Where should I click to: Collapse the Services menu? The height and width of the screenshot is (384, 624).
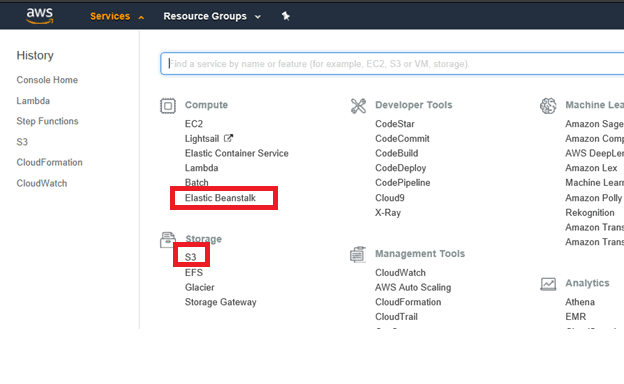tap(117, 16)
